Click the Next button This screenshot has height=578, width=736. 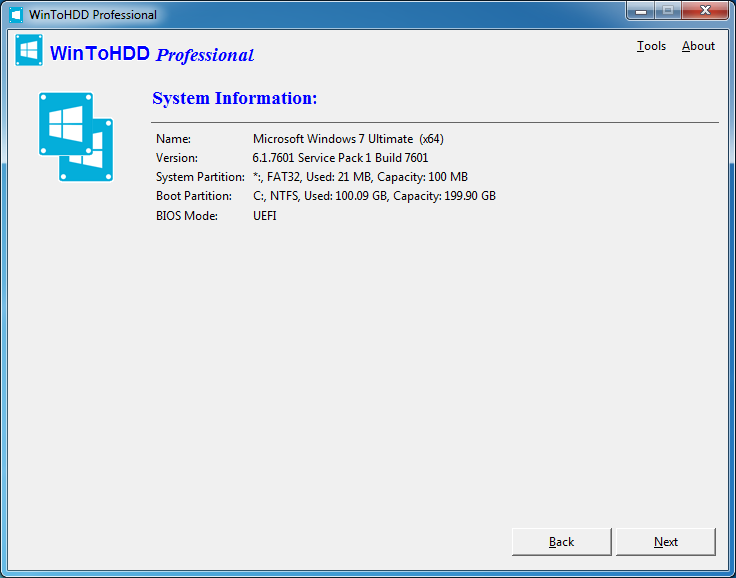(x=666, y=542)
